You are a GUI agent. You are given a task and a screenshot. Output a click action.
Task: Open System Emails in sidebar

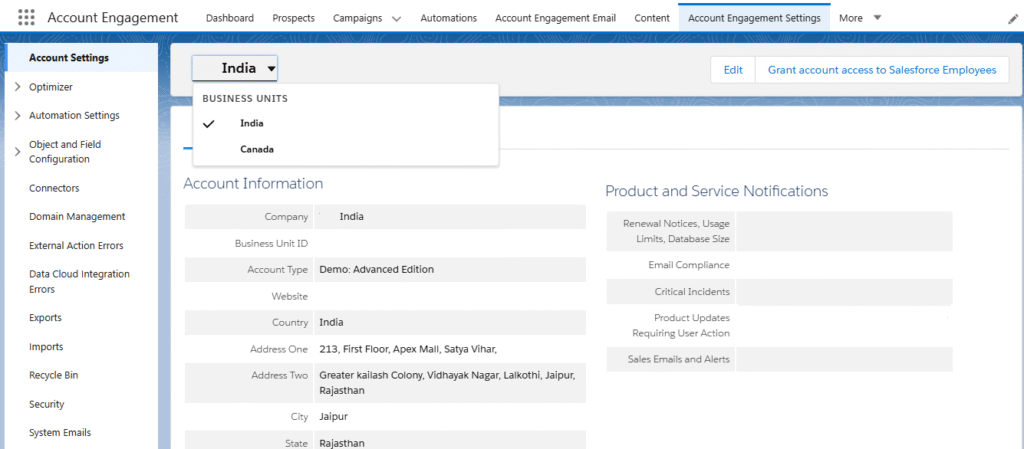[x=59, y=433]
